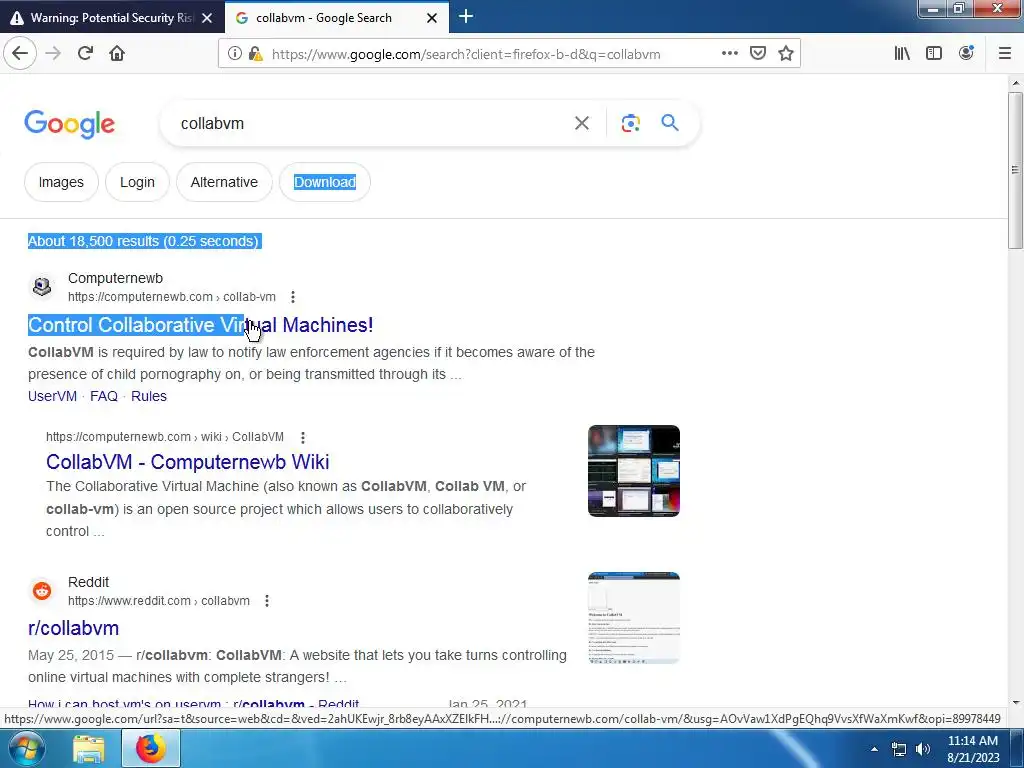Viewport: 1024px width, 768px height.
Task: Bookmark this page with star icon
Action: pyautogui.click(x=786, y=53)
